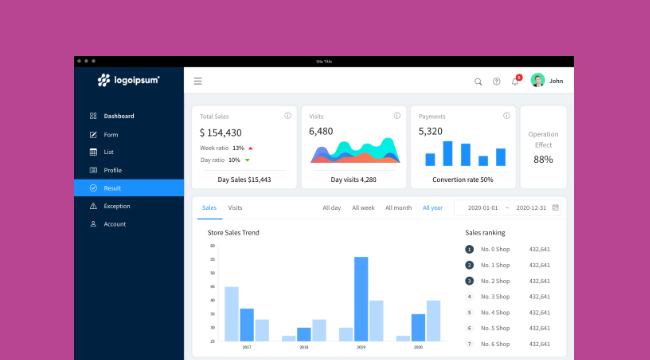The image size is (650, 360).
Task: Click No. 5 Shop ranking row
Action: point(507,328)
